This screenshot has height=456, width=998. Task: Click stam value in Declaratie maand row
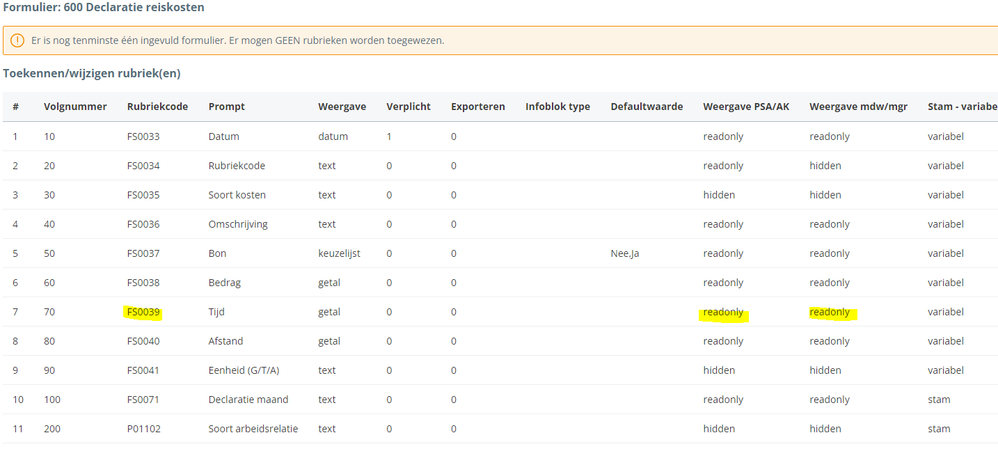pyautogui.click(x=939, y=399)
